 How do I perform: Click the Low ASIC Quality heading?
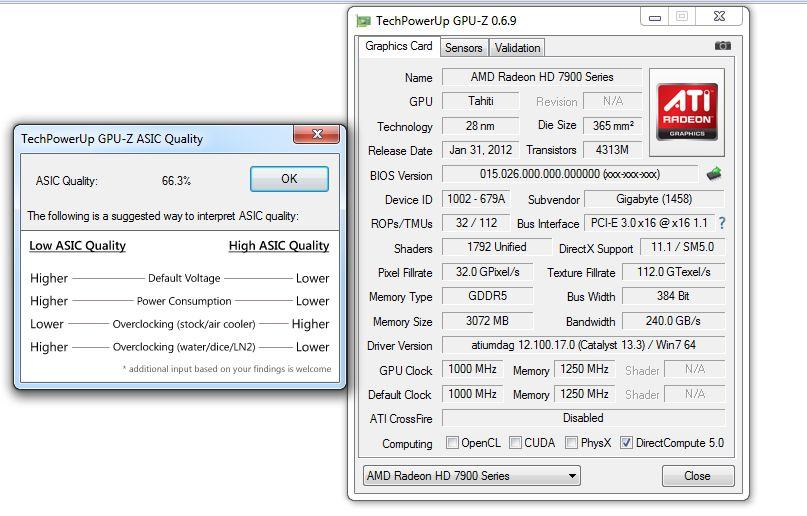coord(77,246)
